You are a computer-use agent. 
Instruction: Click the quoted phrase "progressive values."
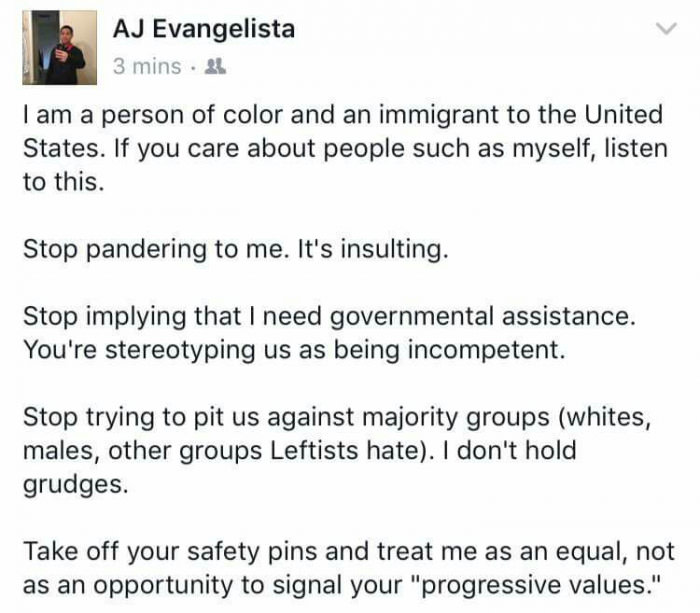(538, 585)
